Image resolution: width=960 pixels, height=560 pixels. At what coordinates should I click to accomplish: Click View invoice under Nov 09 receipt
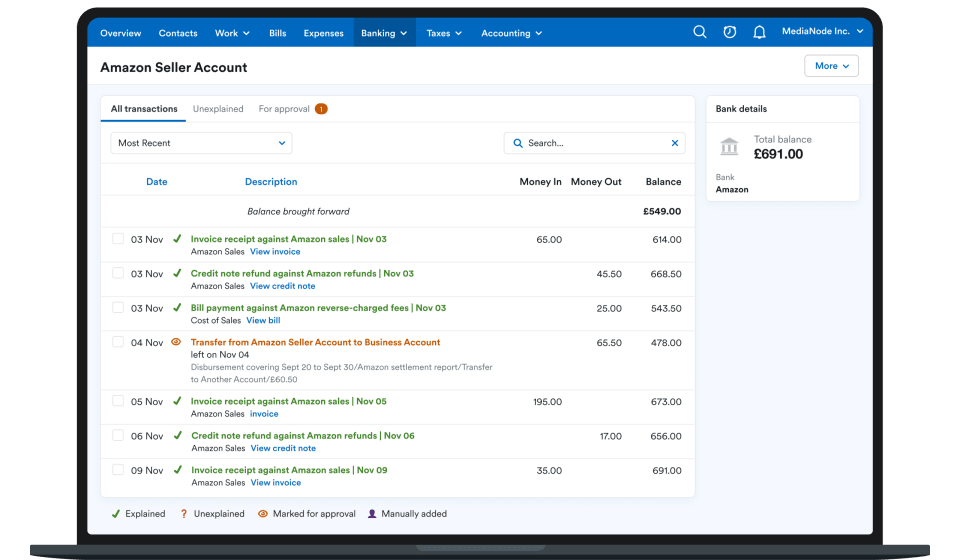tap(276, 482)
